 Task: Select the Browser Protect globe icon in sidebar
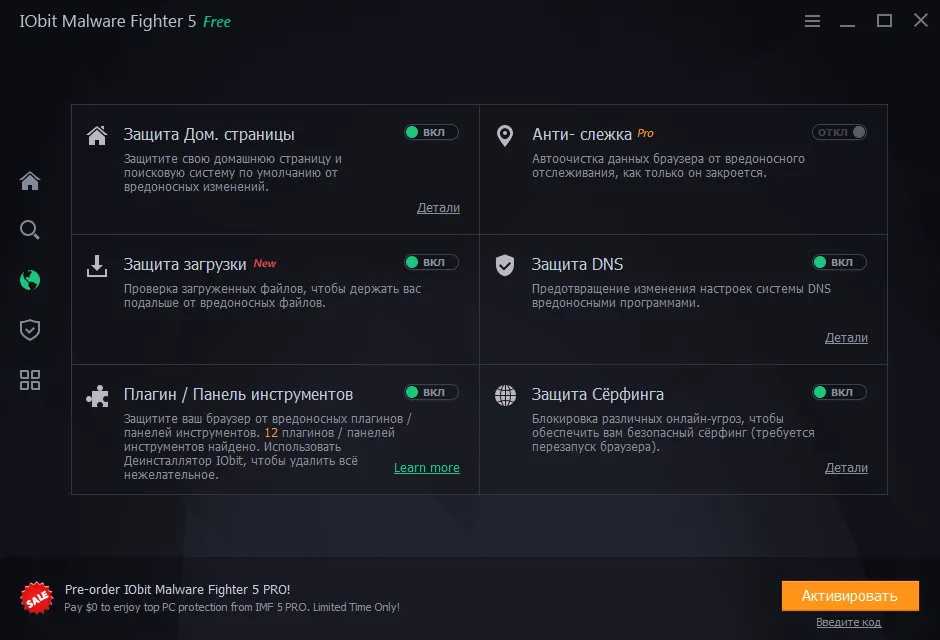30,280
